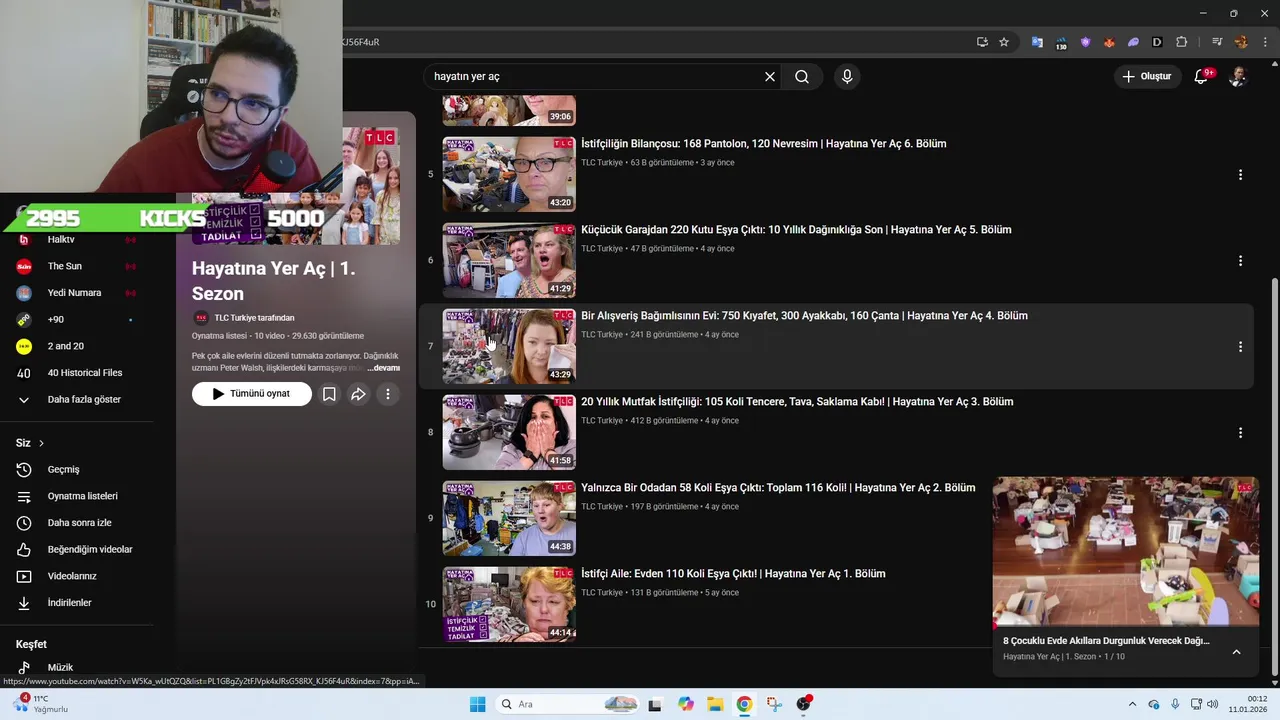Open the Oluştur create menu
The width and height of the screenshot is (1280, 720).
(1146, 77)
